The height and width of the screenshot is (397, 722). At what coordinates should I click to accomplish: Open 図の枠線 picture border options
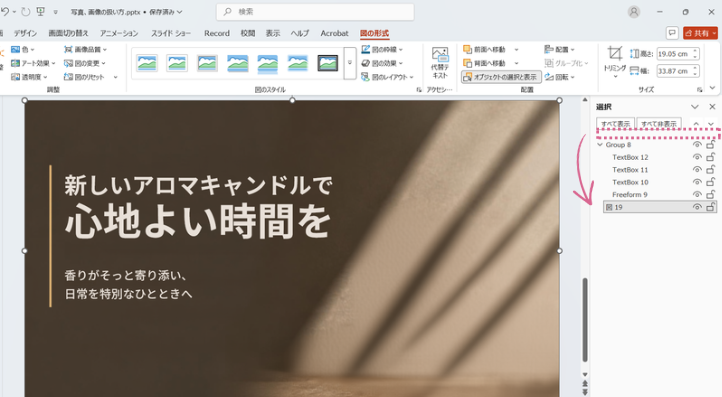(x=382, y=49)
